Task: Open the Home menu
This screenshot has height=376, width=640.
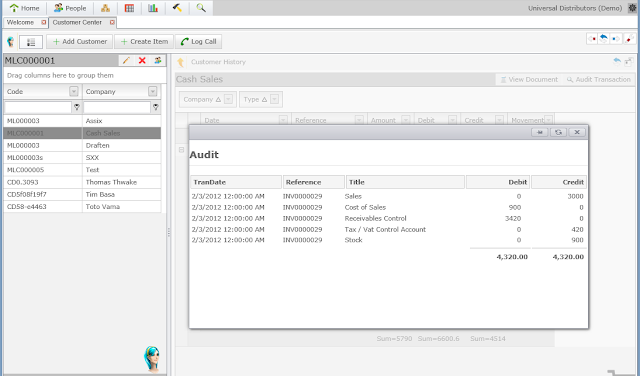Action: pos(24,8)
